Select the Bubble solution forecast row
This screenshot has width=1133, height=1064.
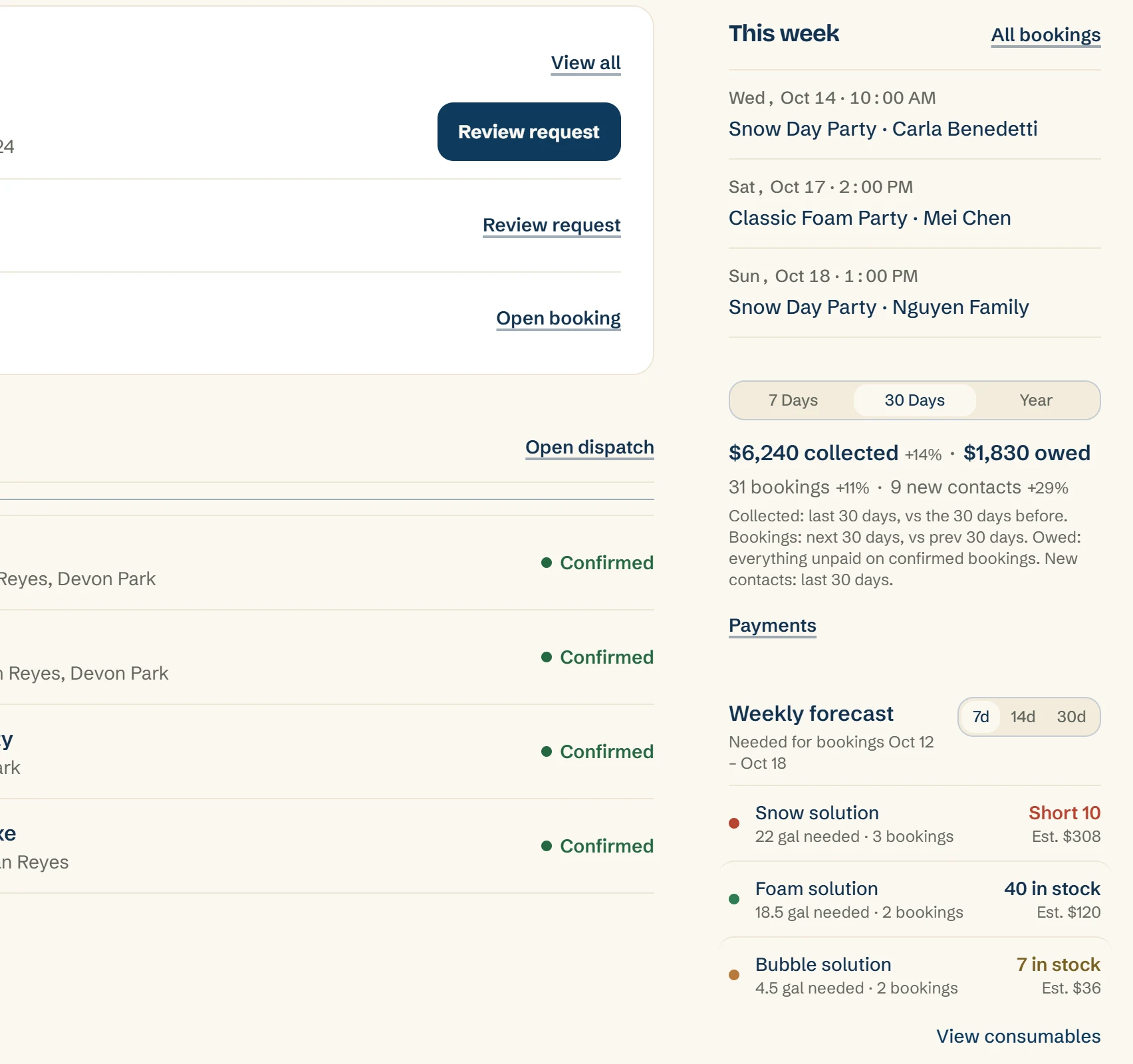pyautogui.click(x=914, y=976)
